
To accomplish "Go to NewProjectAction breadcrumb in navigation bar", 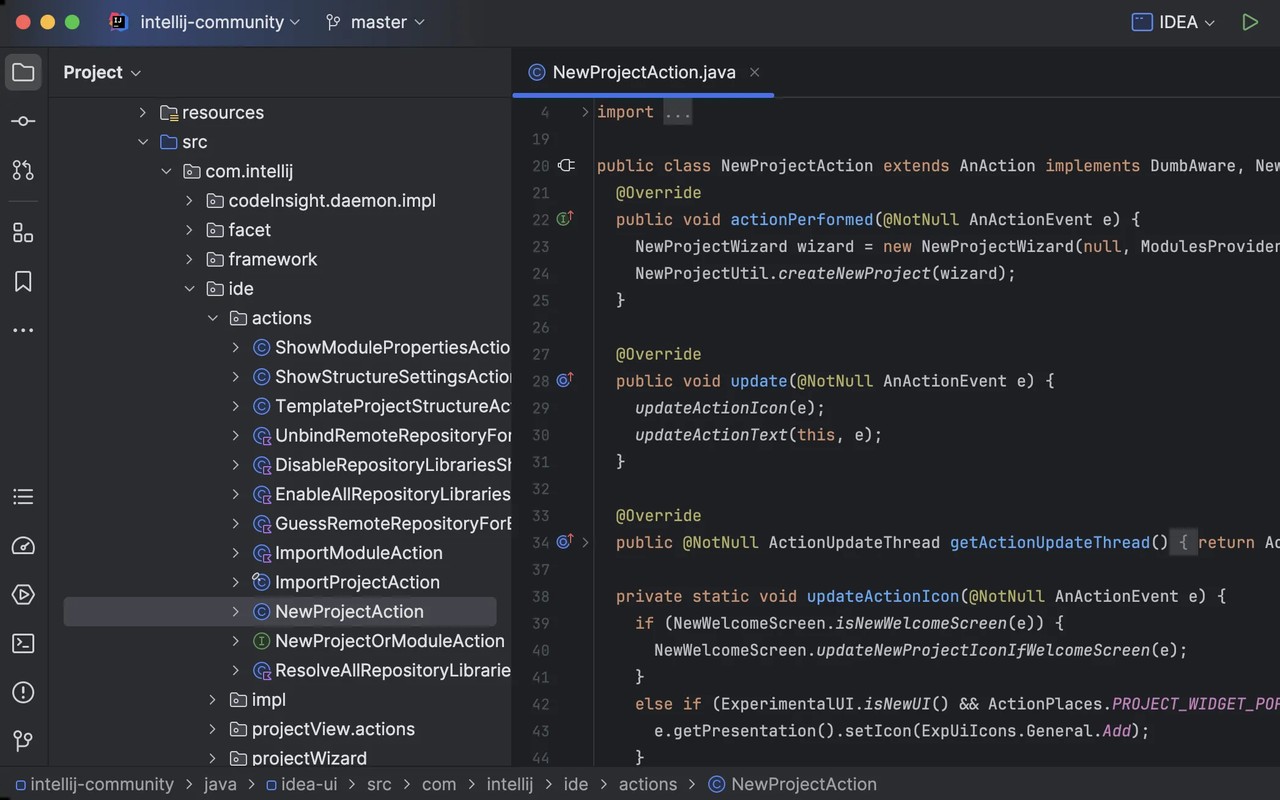I will click(792, 784).
